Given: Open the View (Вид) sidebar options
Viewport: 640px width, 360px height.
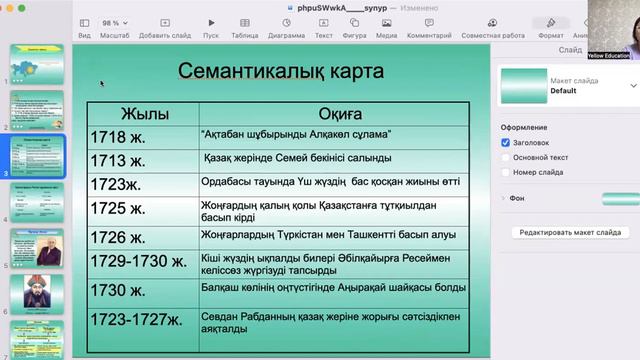Looking at the screenshot, I should click(x=84, y=23).
